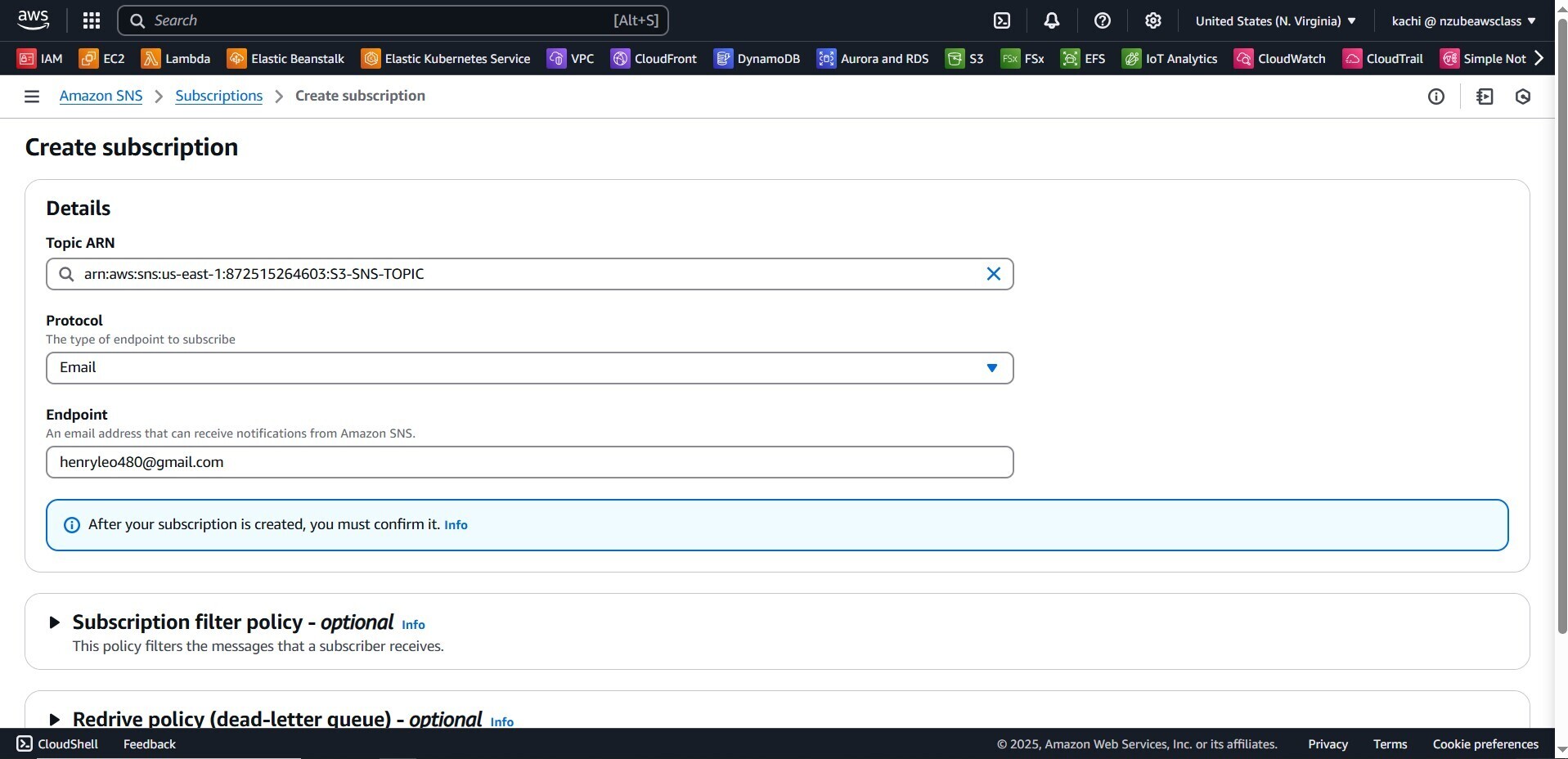Open Info link for Subscription filter policy

point(413,625)
